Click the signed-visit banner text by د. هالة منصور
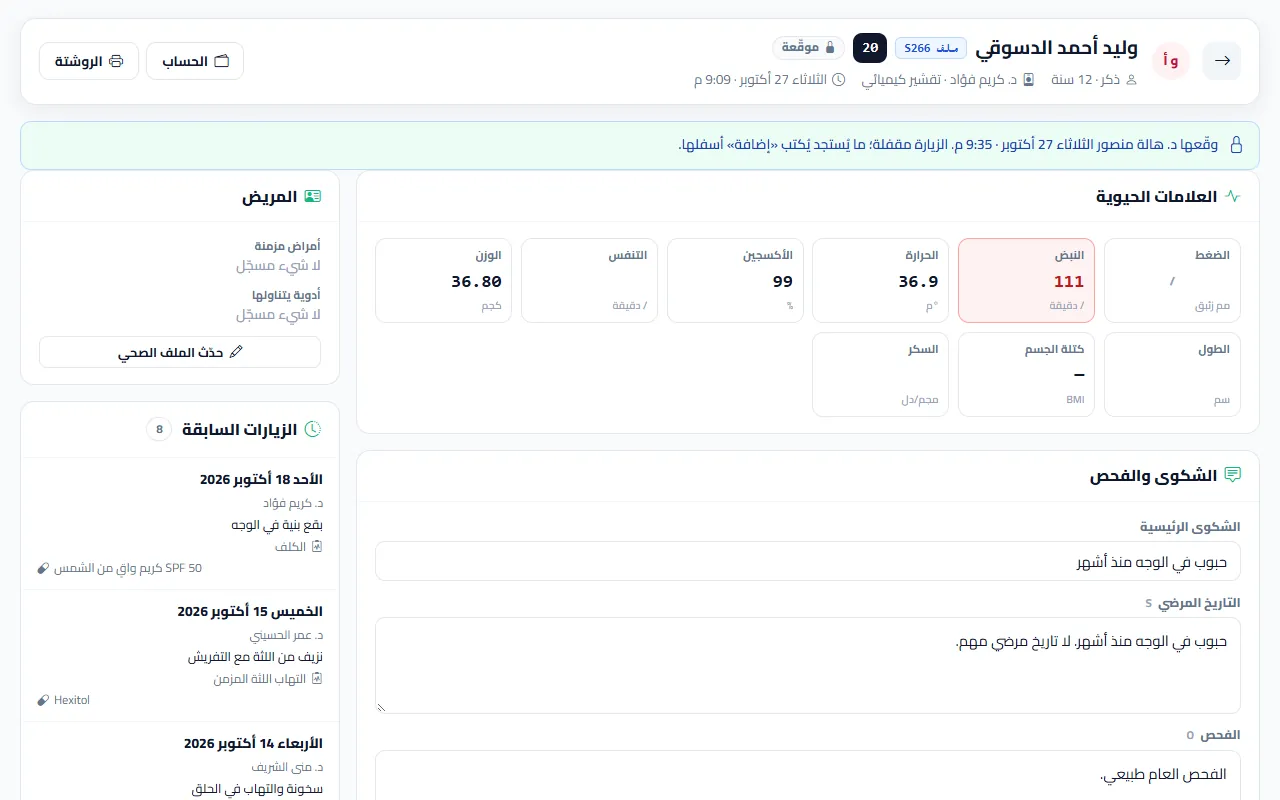 tap(948, 145)
